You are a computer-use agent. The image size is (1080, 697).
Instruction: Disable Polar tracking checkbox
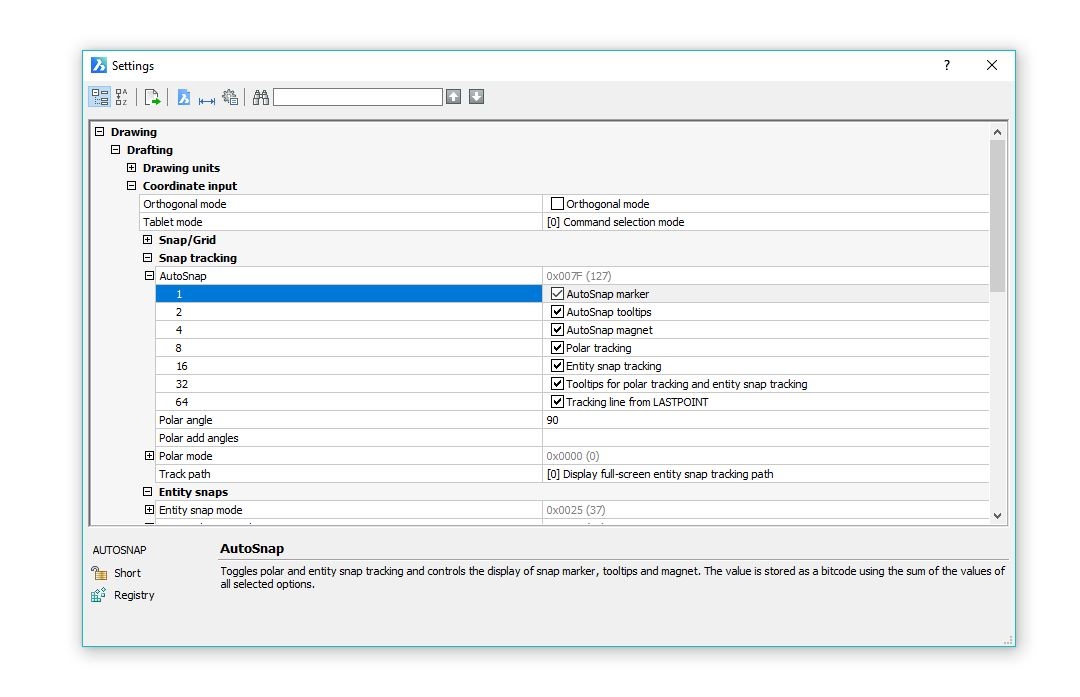pyautogui.click(x=557, y=348)
